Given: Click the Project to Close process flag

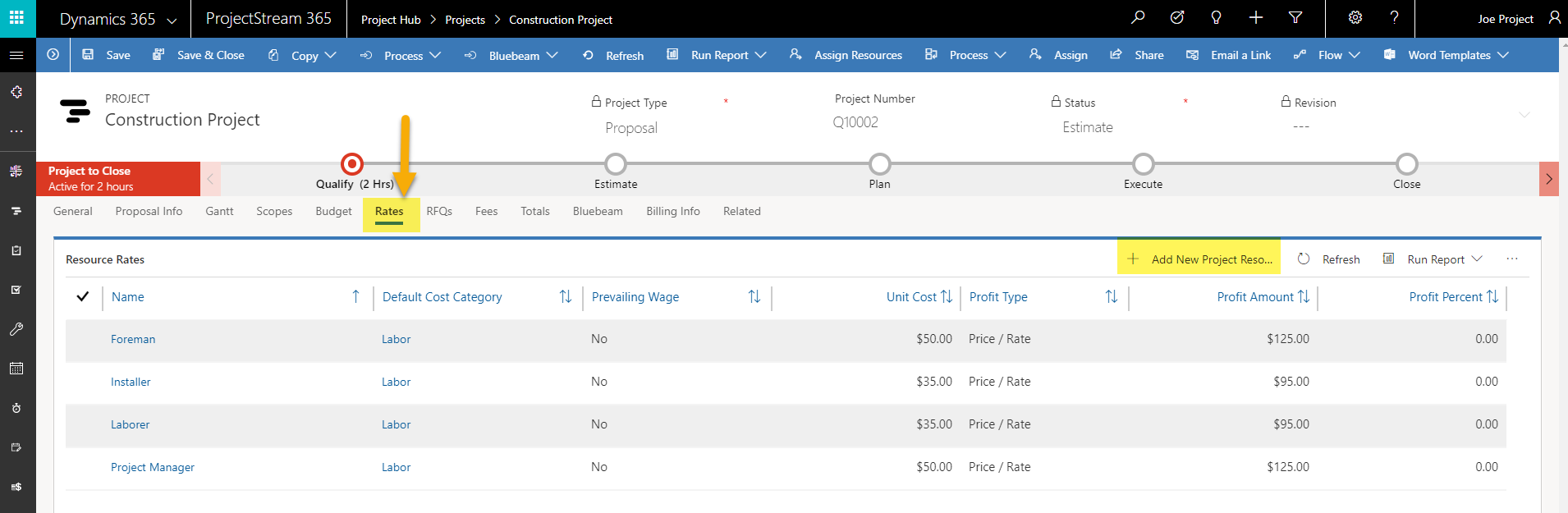Looking at the screenshot, I should pyautogui.click(x=118, y=179).
